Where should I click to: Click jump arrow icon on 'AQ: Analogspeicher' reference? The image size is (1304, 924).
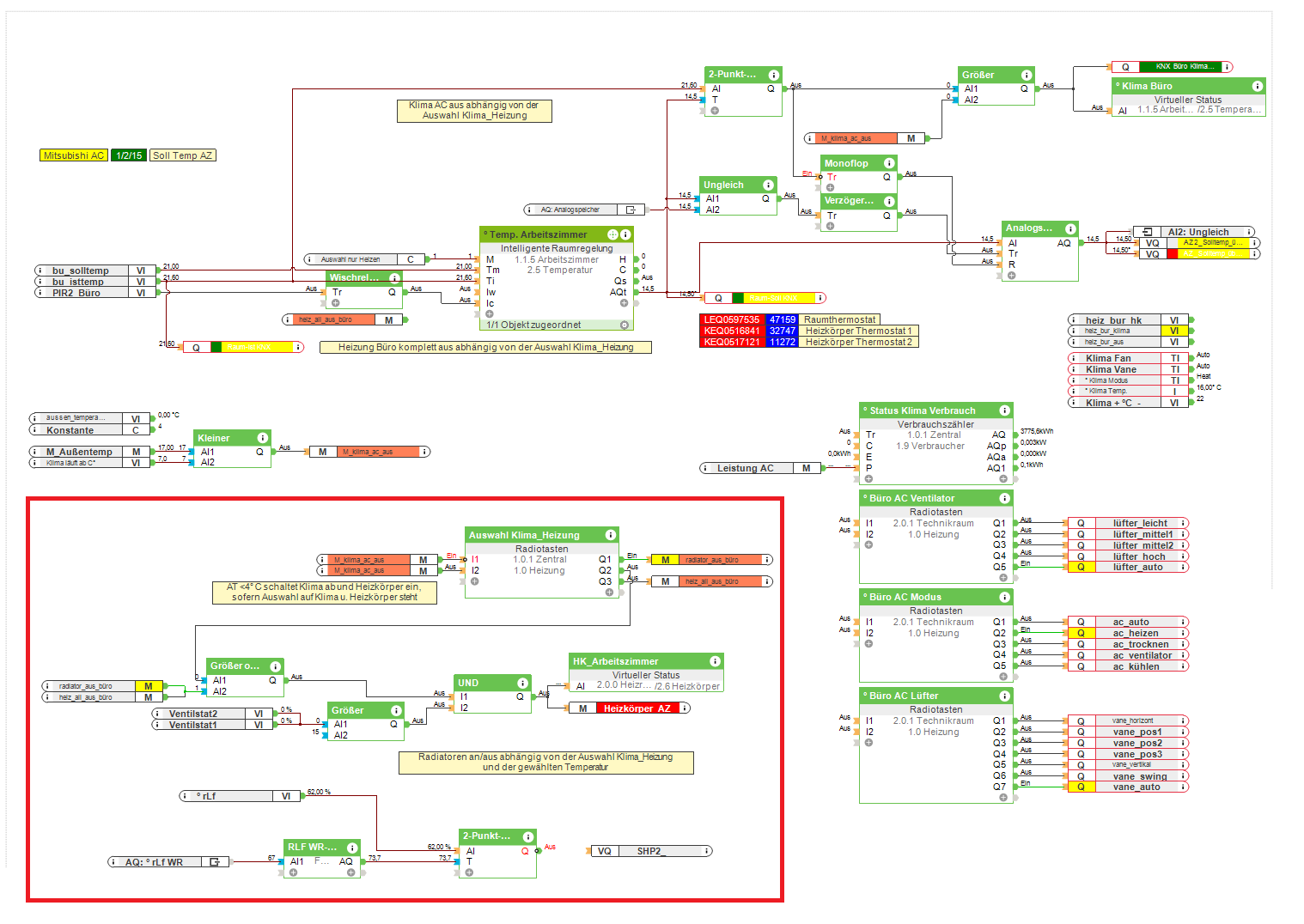(631, 210)
